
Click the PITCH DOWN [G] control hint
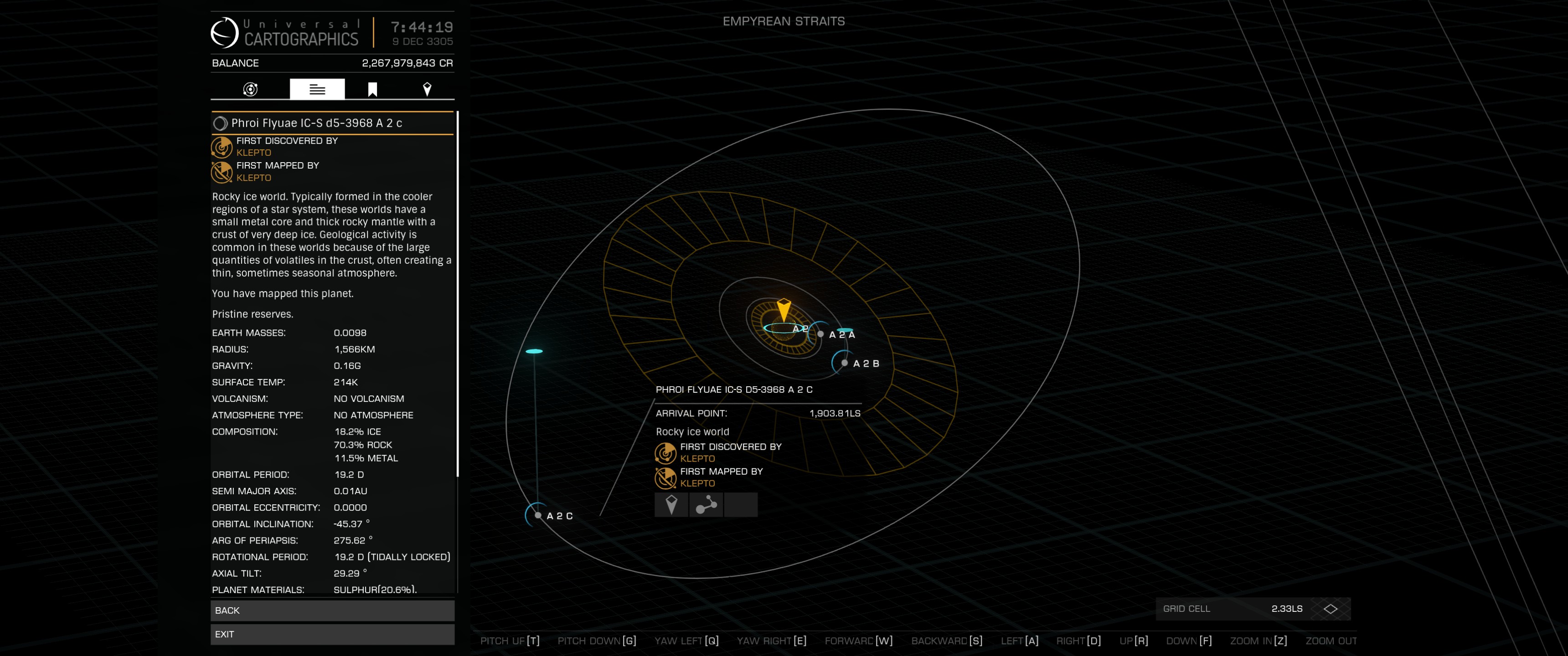tap(597, 641)
